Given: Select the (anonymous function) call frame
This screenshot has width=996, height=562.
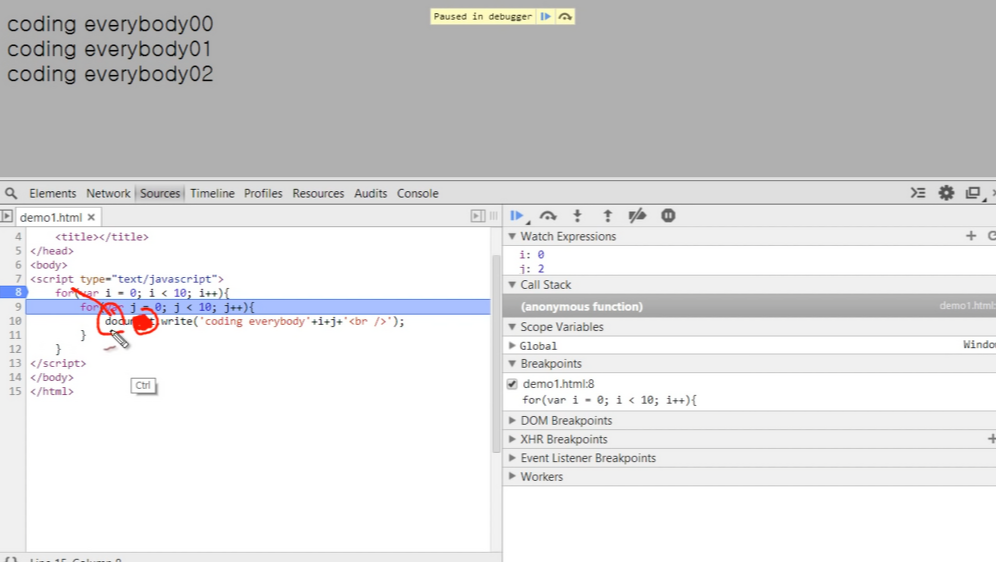Looking at the screenshot, I should point(750,306).
